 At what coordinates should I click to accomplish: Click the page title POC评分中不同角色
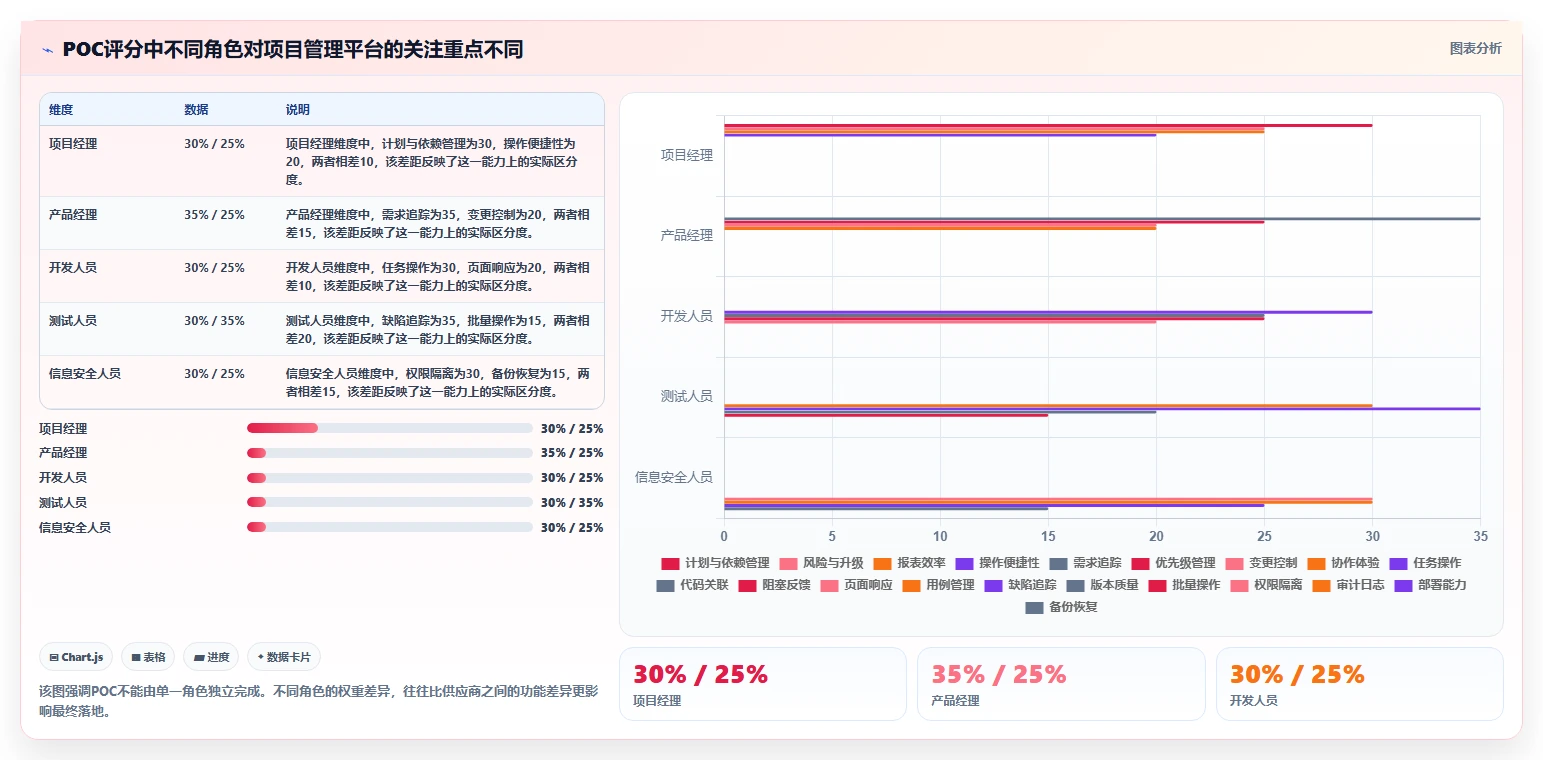coord(292,50)
